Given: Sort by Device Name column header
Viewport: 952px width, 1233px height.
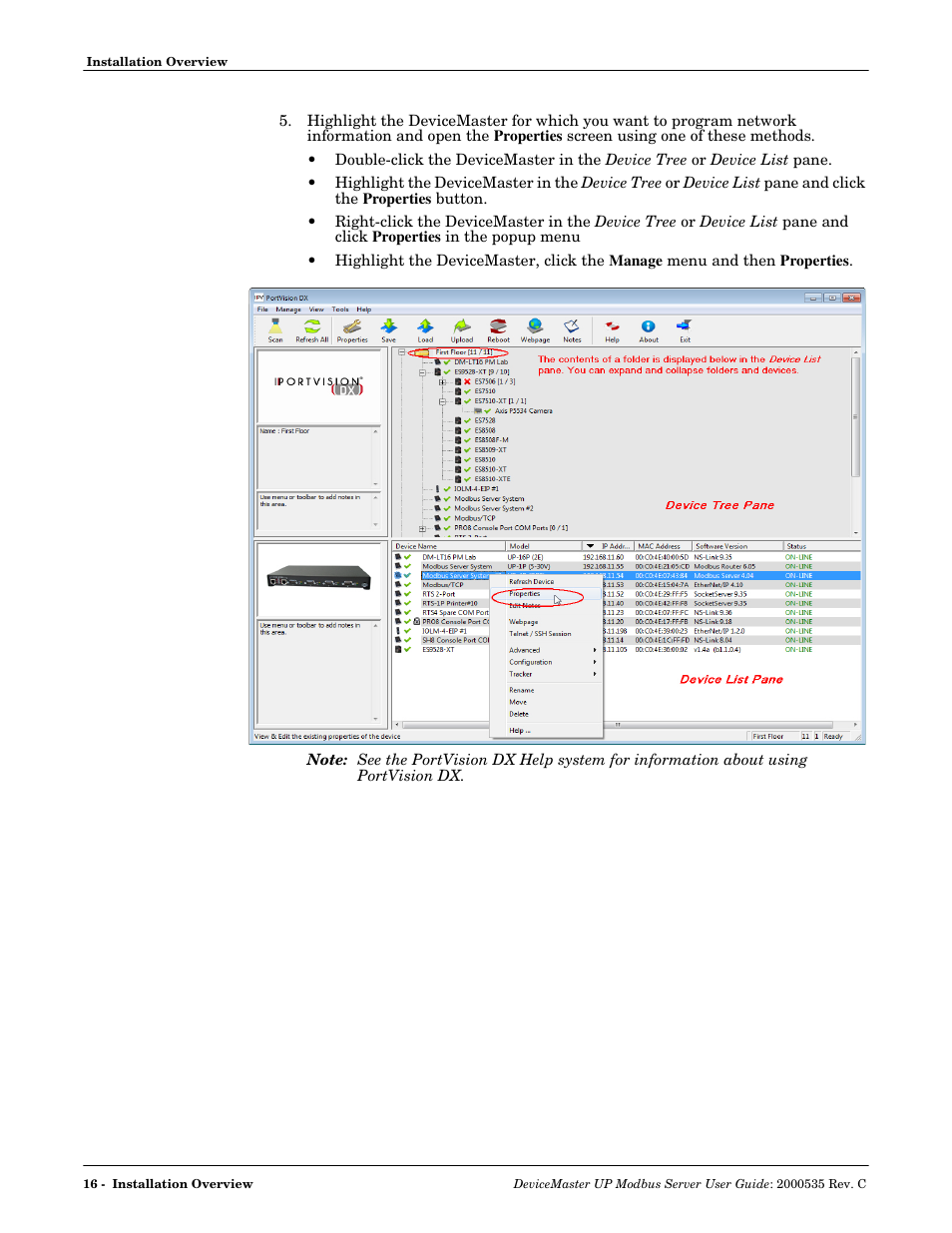Looking at the screenshot, I should pyautogui.click(x=449, y=546).
